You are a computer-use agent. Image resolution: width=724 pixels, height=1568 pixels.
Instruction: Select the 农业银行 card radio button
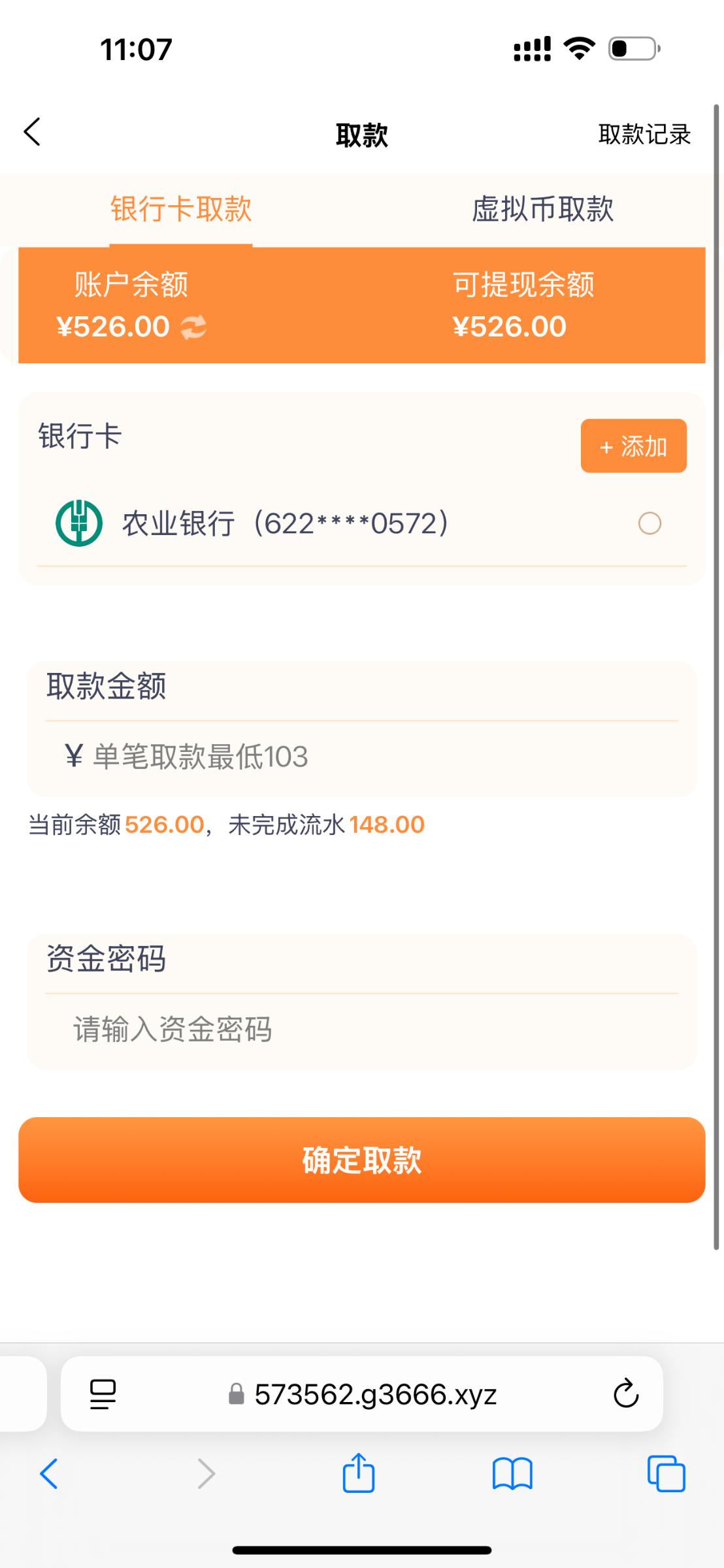[650, 523]
